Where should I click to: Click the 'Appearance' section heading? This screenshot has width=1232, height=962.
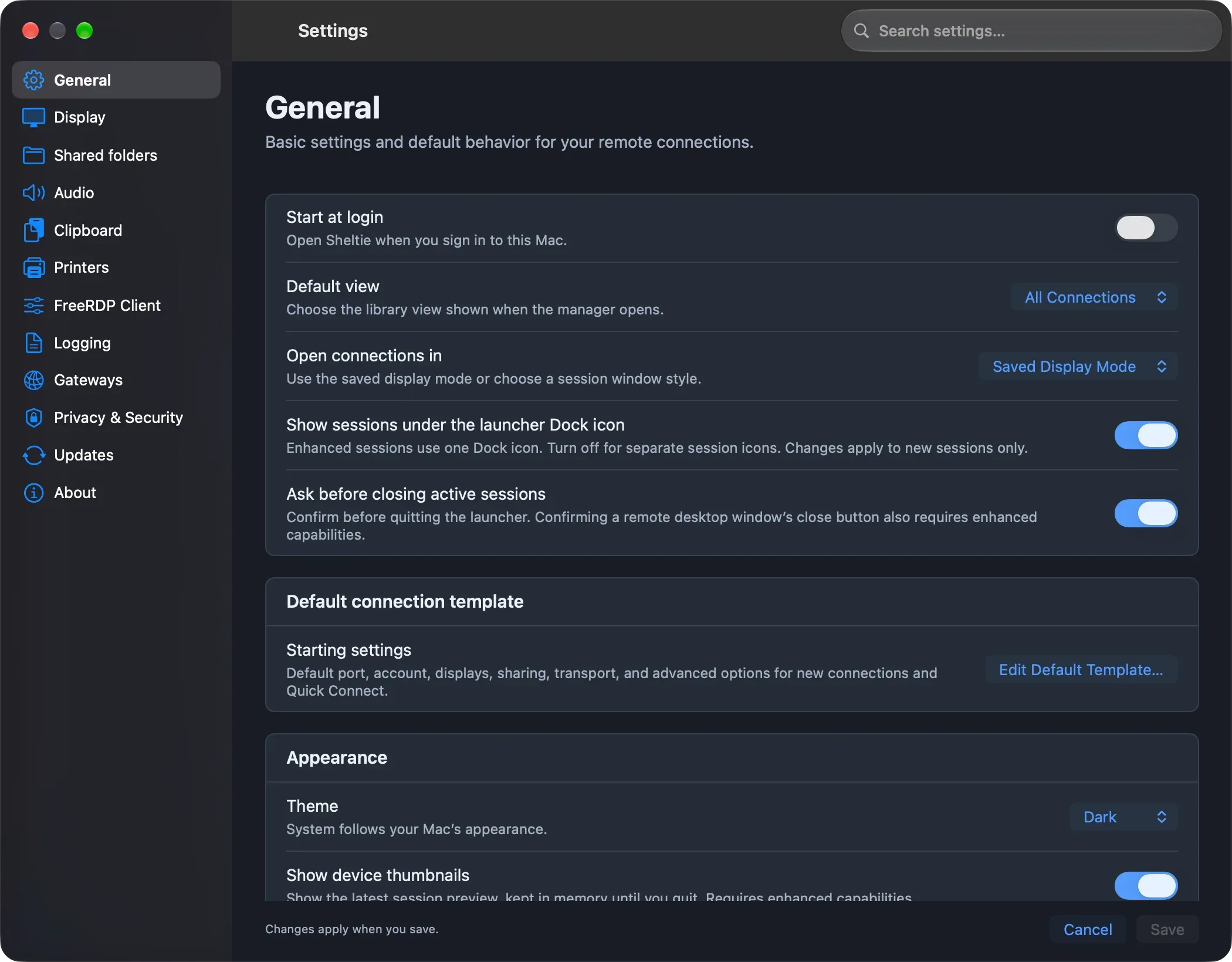point(337,757)
